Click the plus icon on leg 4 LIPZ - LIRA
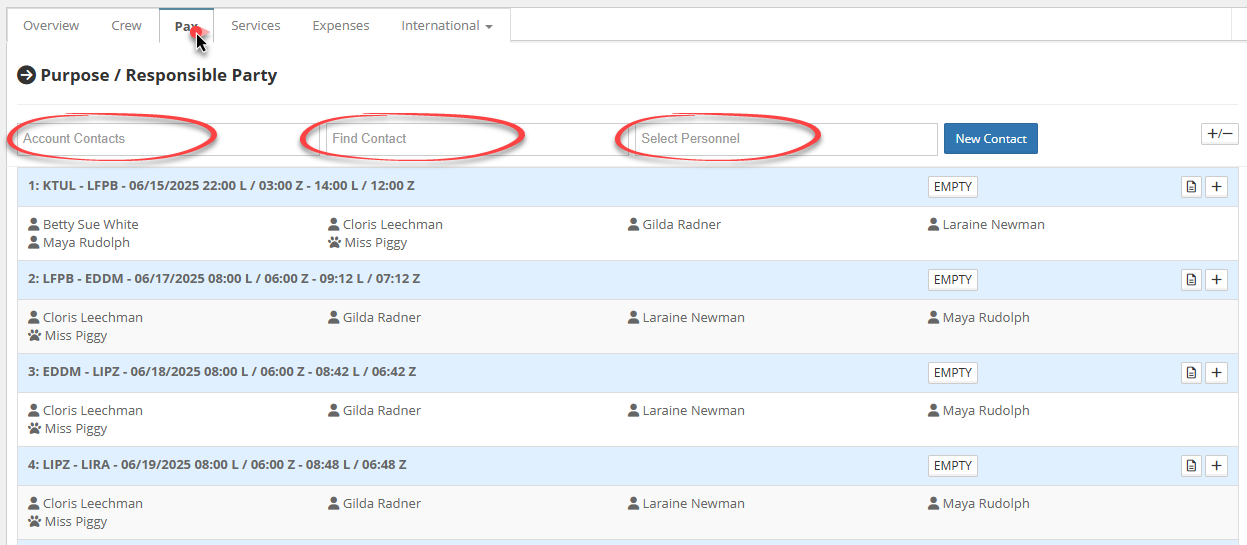Image resolution: width=1247 pixels, height=545 pixels. tap(1216, 466)
